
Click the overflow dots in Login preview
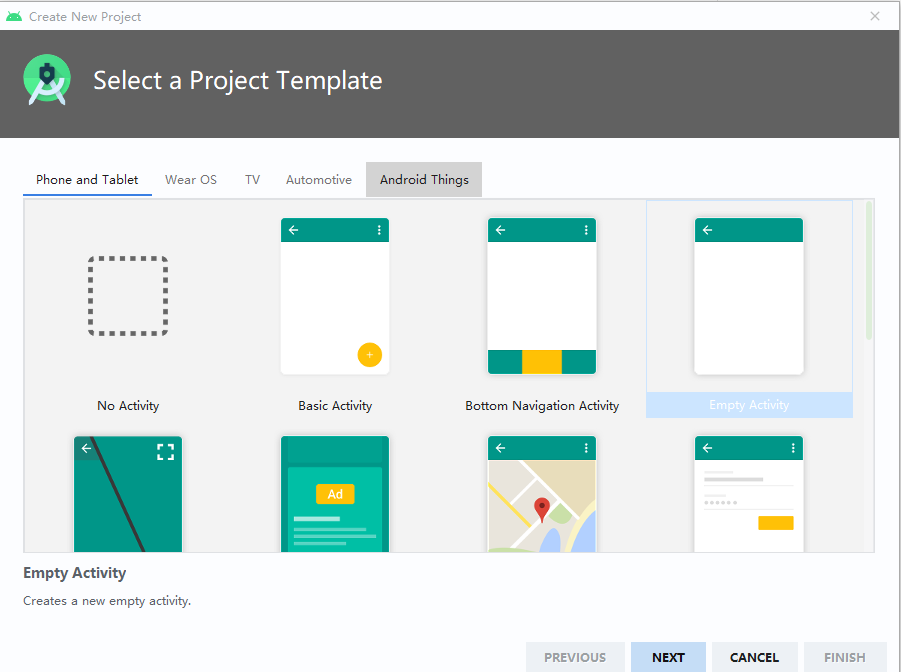click(x=792, y=448)
